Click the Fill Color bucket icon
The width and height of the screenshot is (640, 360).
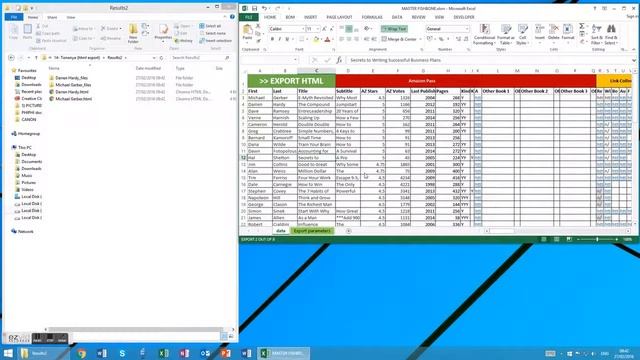(316, 39)
